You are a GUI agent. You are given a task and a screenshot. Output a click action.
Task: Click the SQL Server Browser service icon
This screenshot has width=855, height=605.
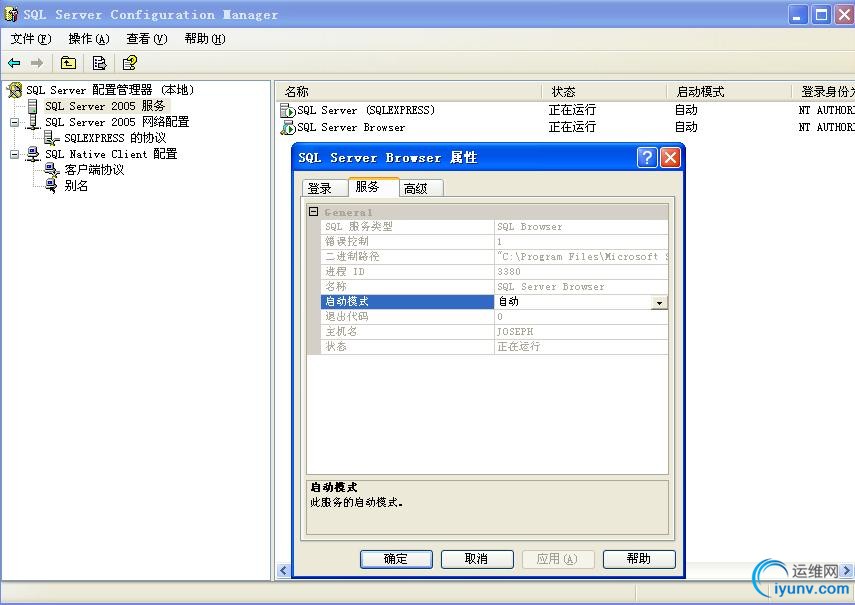(x=287, y=128)
